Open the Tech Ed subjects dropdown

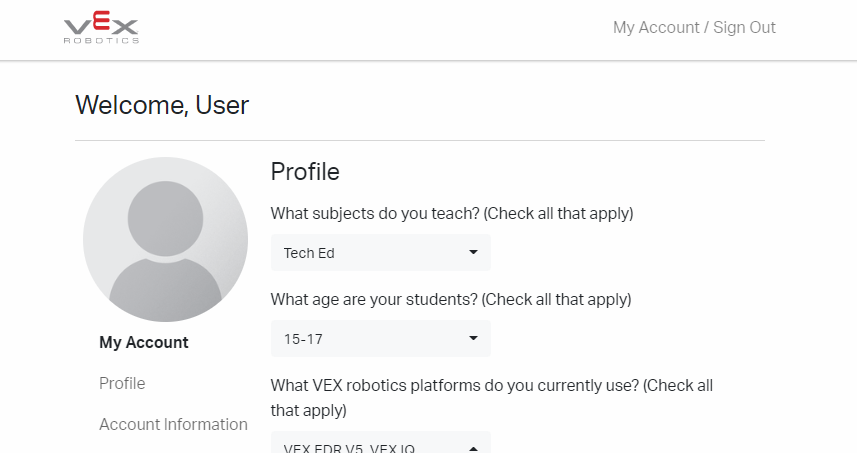pos(381,252)
